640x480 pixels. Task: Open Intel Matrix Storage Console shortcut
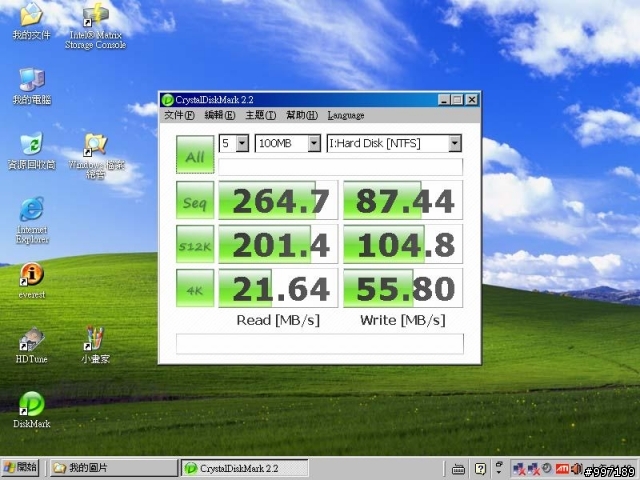(96, 16)
